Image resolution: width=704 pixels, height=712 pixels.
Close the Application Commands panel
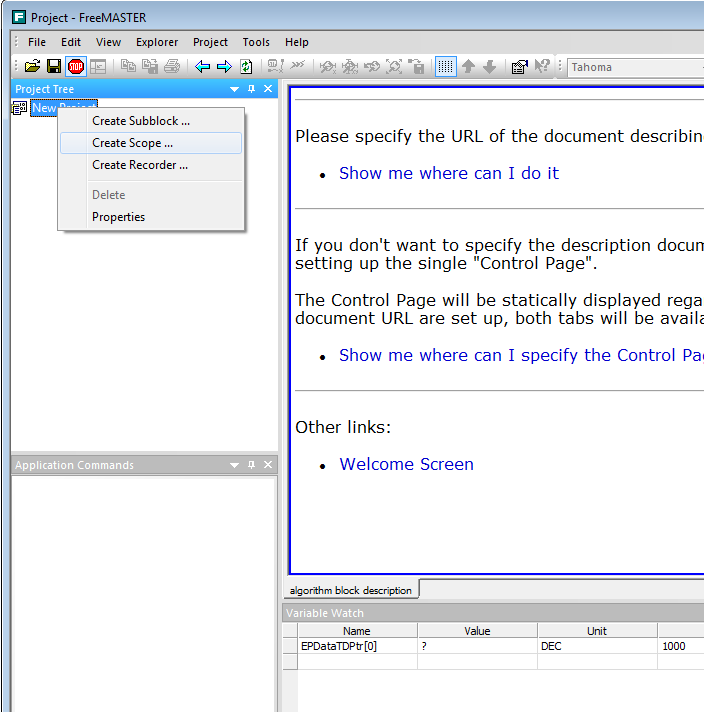[268, 465]
